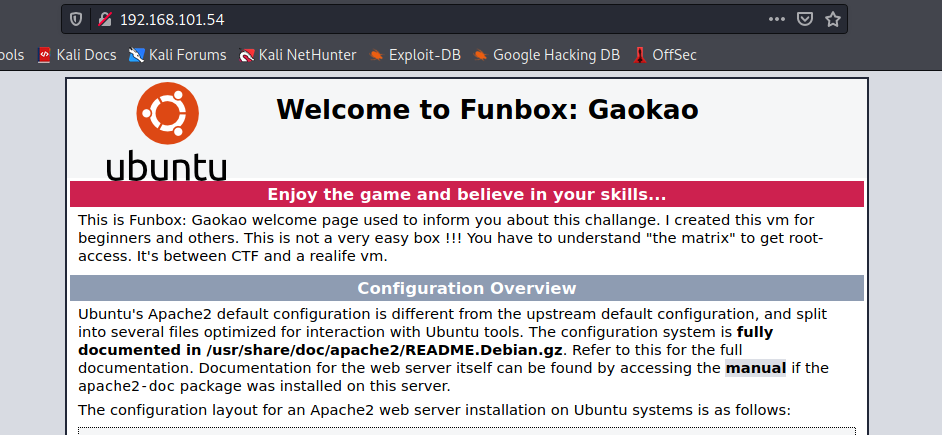This screenshot has height=435, width=942.
Task: Open the Kali NetHunter bookmark
Action: [x=297, y=55]
